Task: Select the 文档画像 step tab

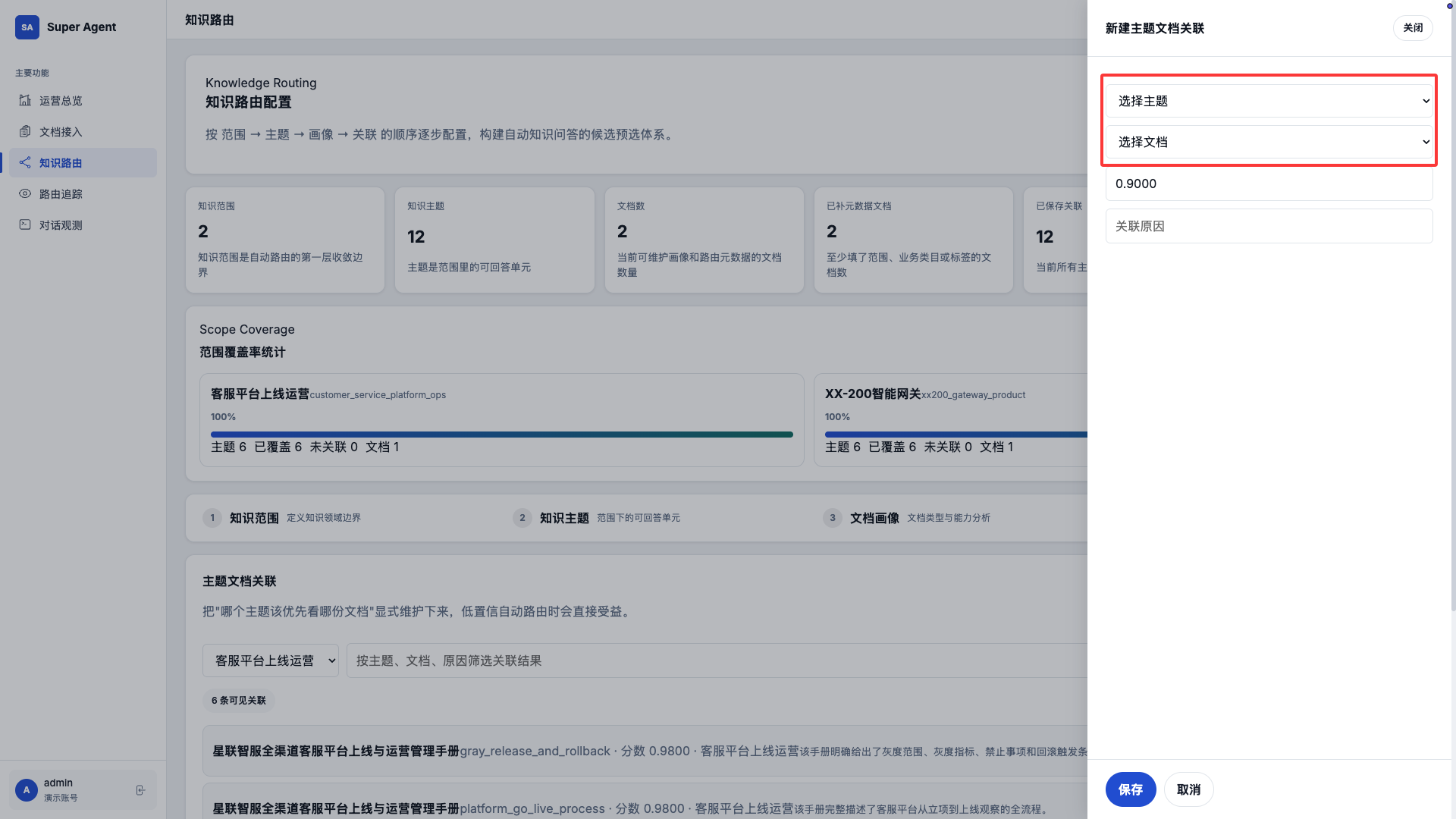Action: point(874,518)
